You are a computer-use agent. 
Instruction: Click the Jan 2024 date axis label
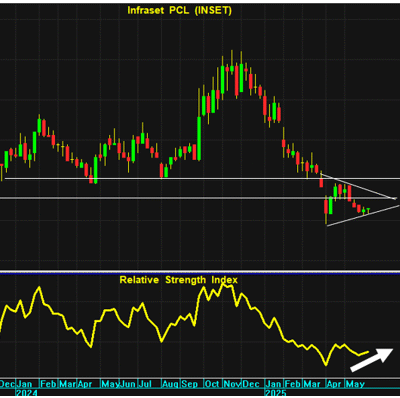[x=25, y=384]
